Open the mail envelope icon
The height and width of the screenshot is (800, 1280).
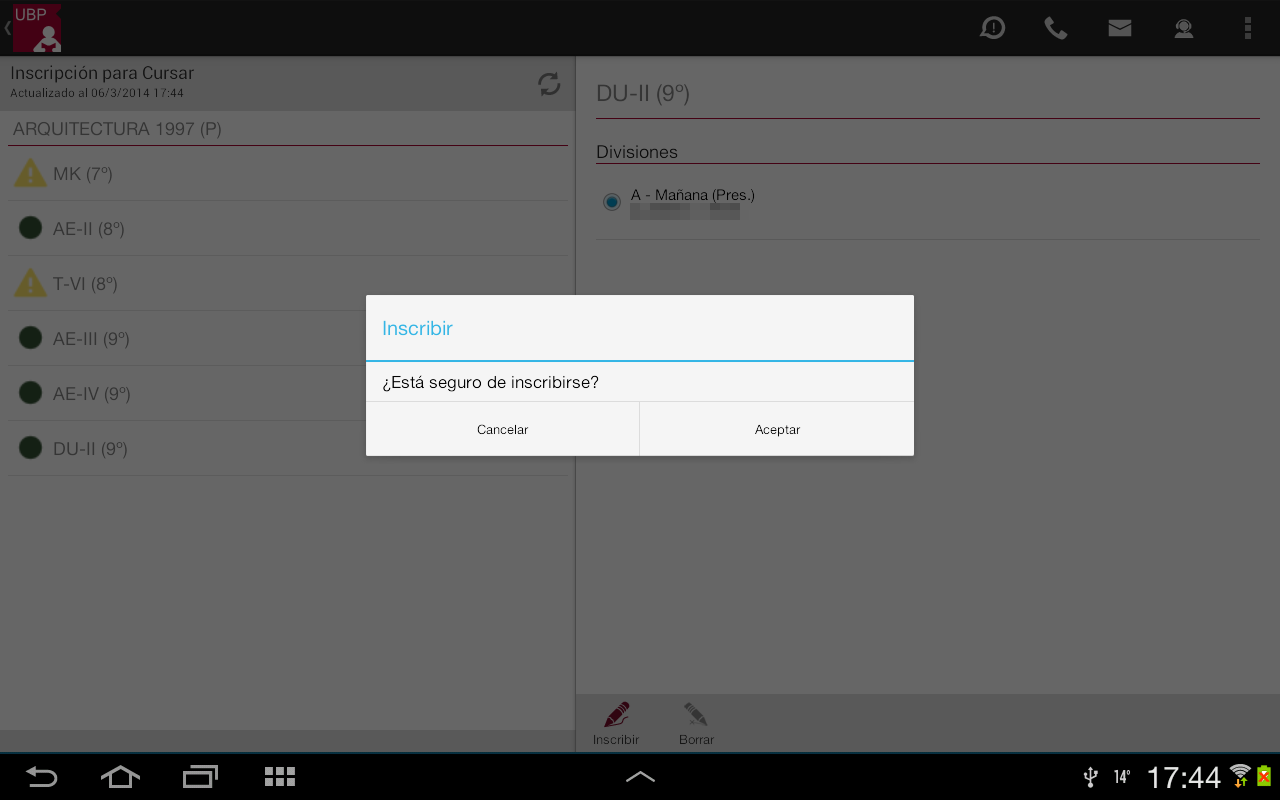(x=1120, y=28)
